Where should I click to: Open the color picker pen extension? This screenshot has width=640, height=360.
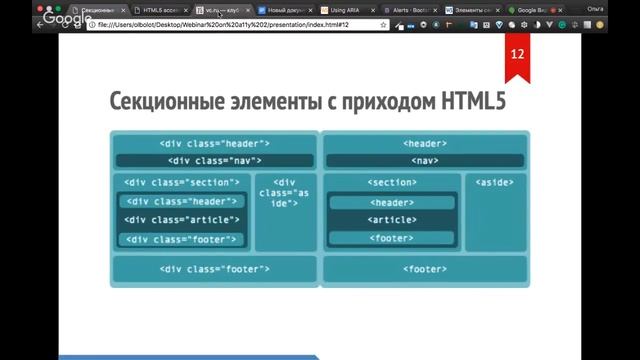(x=400, y=26)
